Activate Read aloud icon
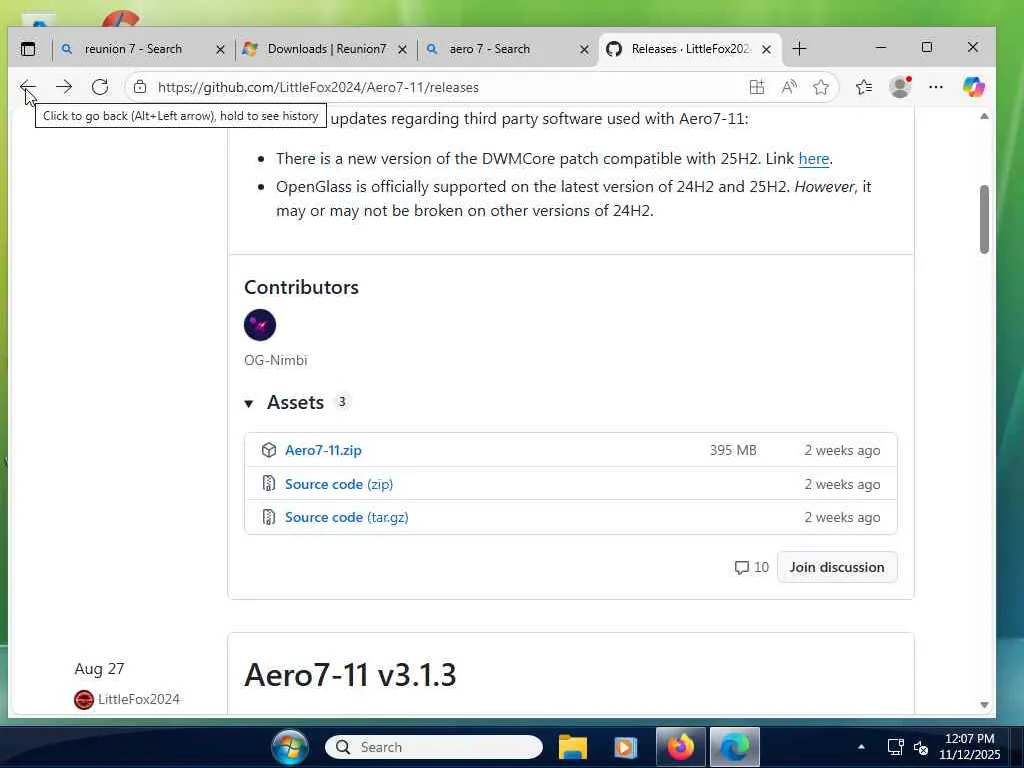Screen dimensions: 1024x768 (x=789, y=87)
